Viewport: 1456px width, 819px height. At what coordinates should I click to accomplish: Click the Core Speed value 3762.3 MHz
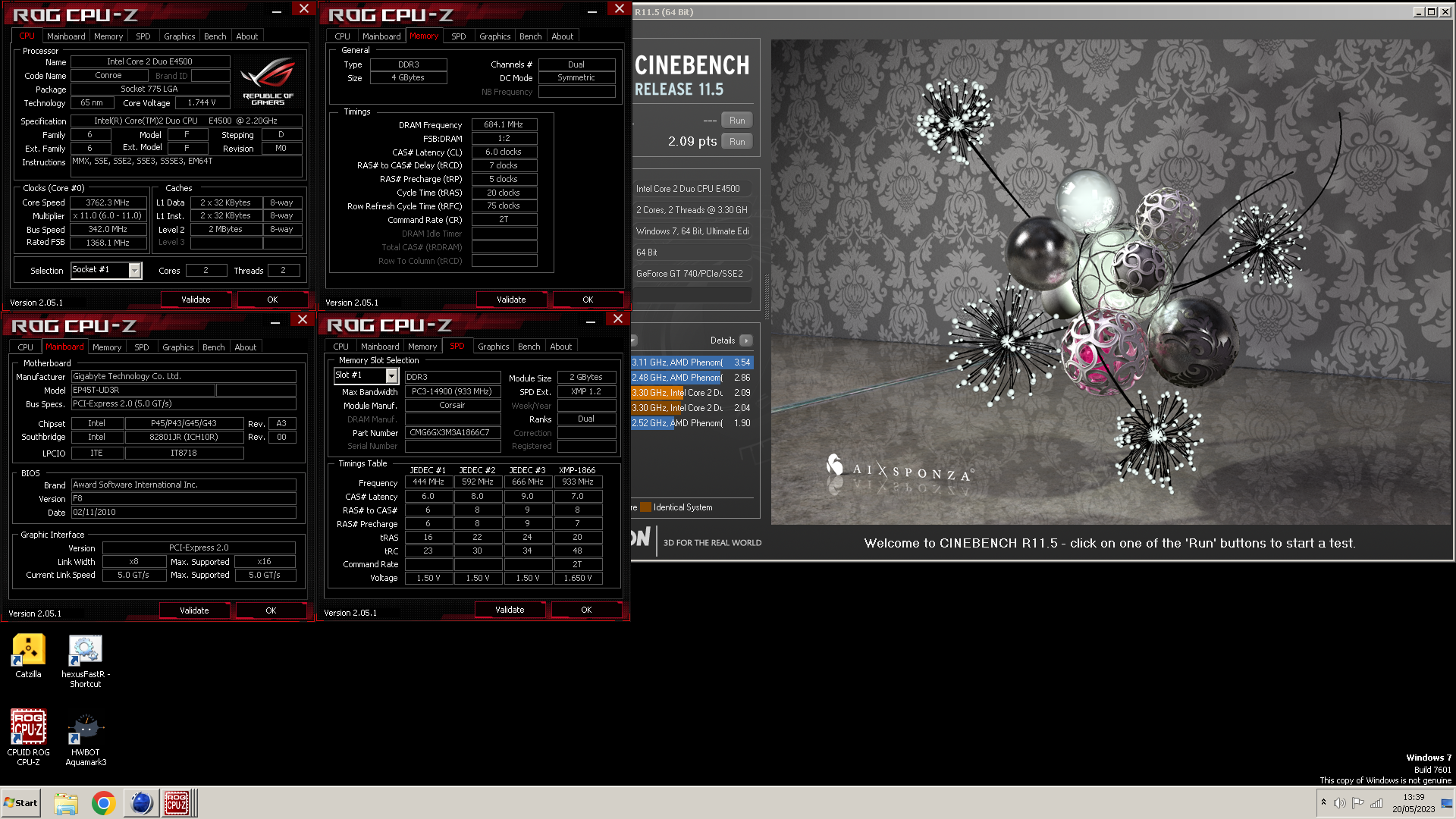109,202
